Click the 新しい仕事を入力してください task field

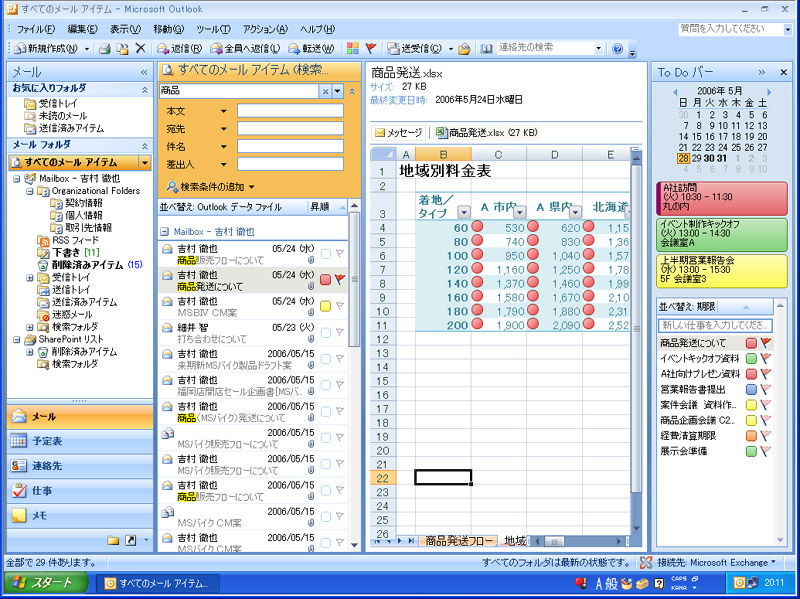[715, 325]
